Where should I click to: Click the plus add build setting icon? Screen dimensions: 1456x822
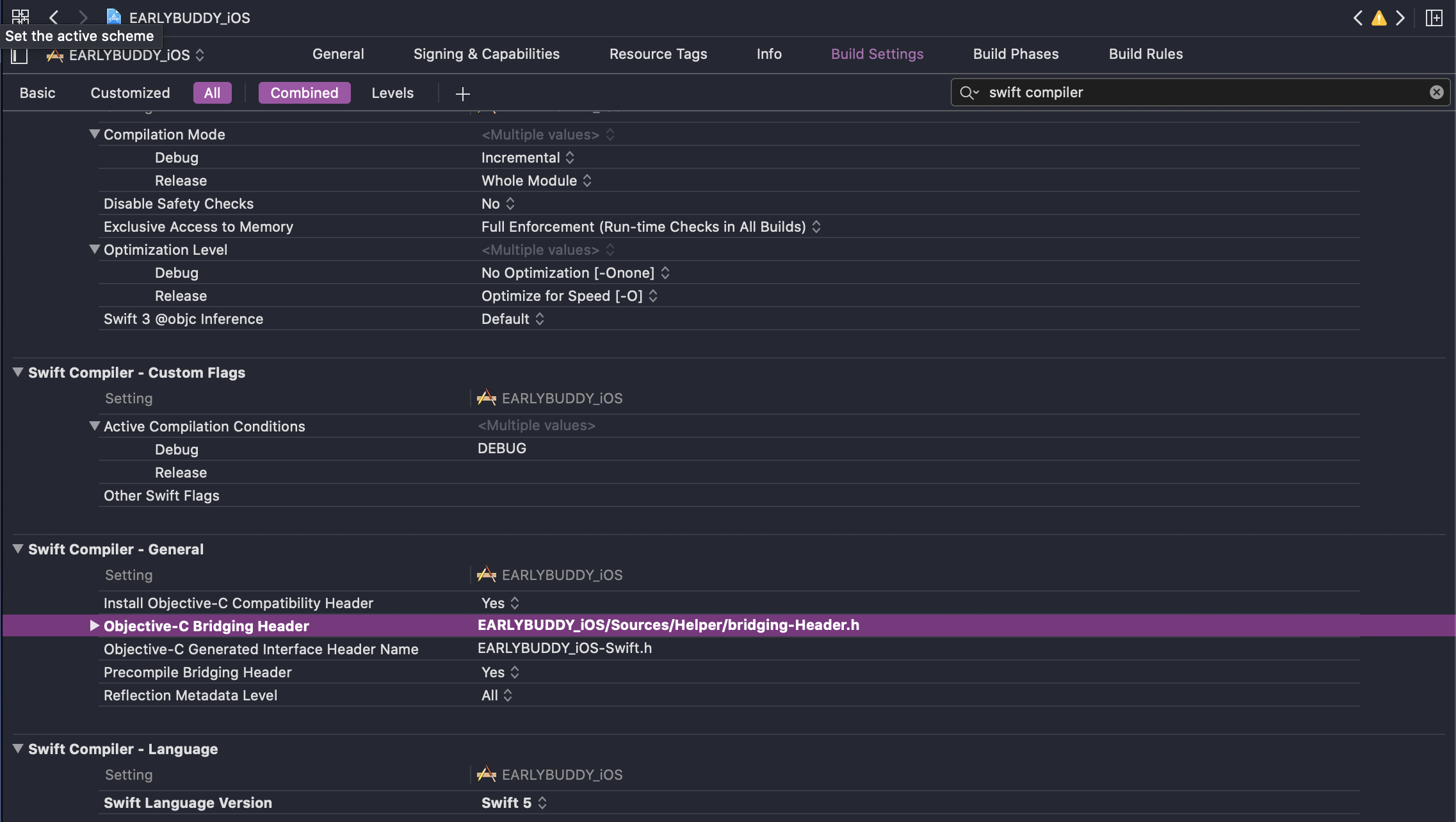[462, 93]
